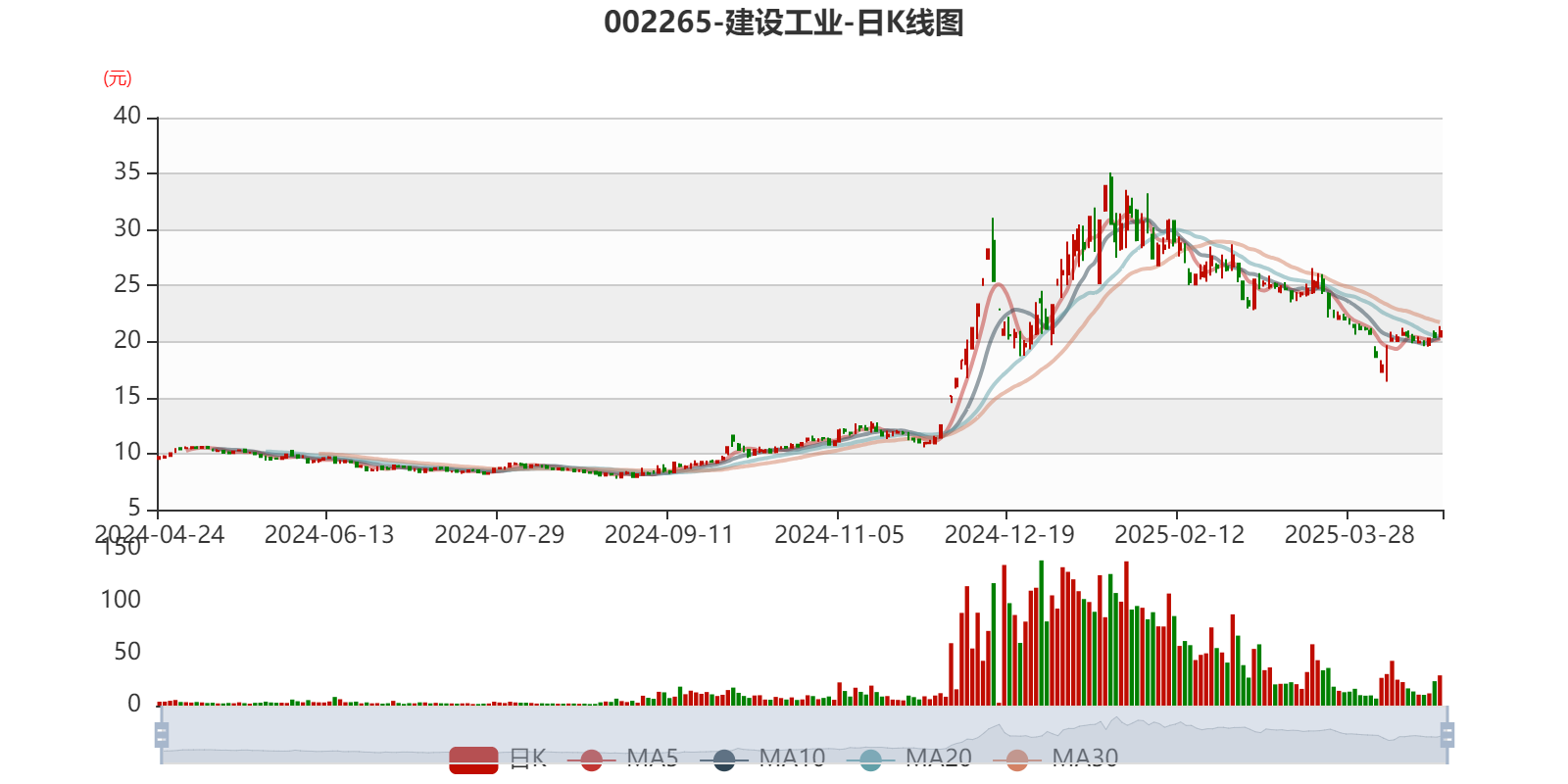Click the 2025-03-28 date axis label
Viewport: 1568px width, 784px height.
(1349, 535)
